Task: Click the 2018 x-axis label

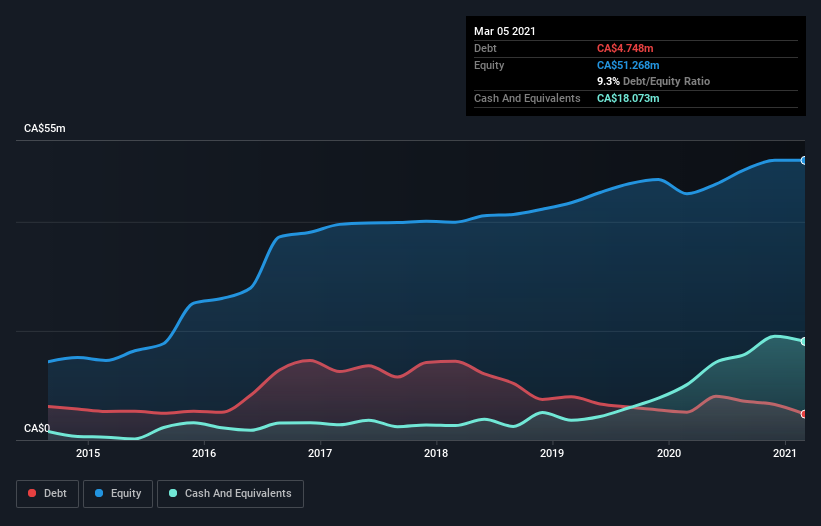Action: [436, 453]
